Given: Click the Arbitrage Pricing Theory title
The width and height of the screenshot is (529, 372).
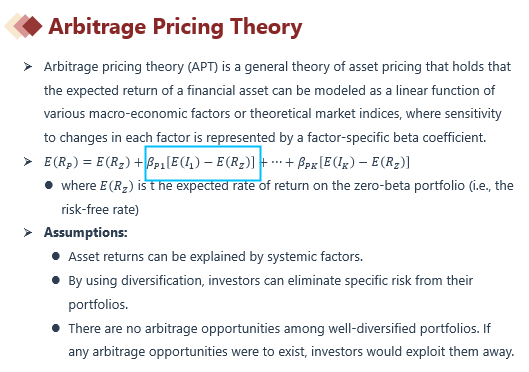Looking at the screenshot, I should coord(175,27).
